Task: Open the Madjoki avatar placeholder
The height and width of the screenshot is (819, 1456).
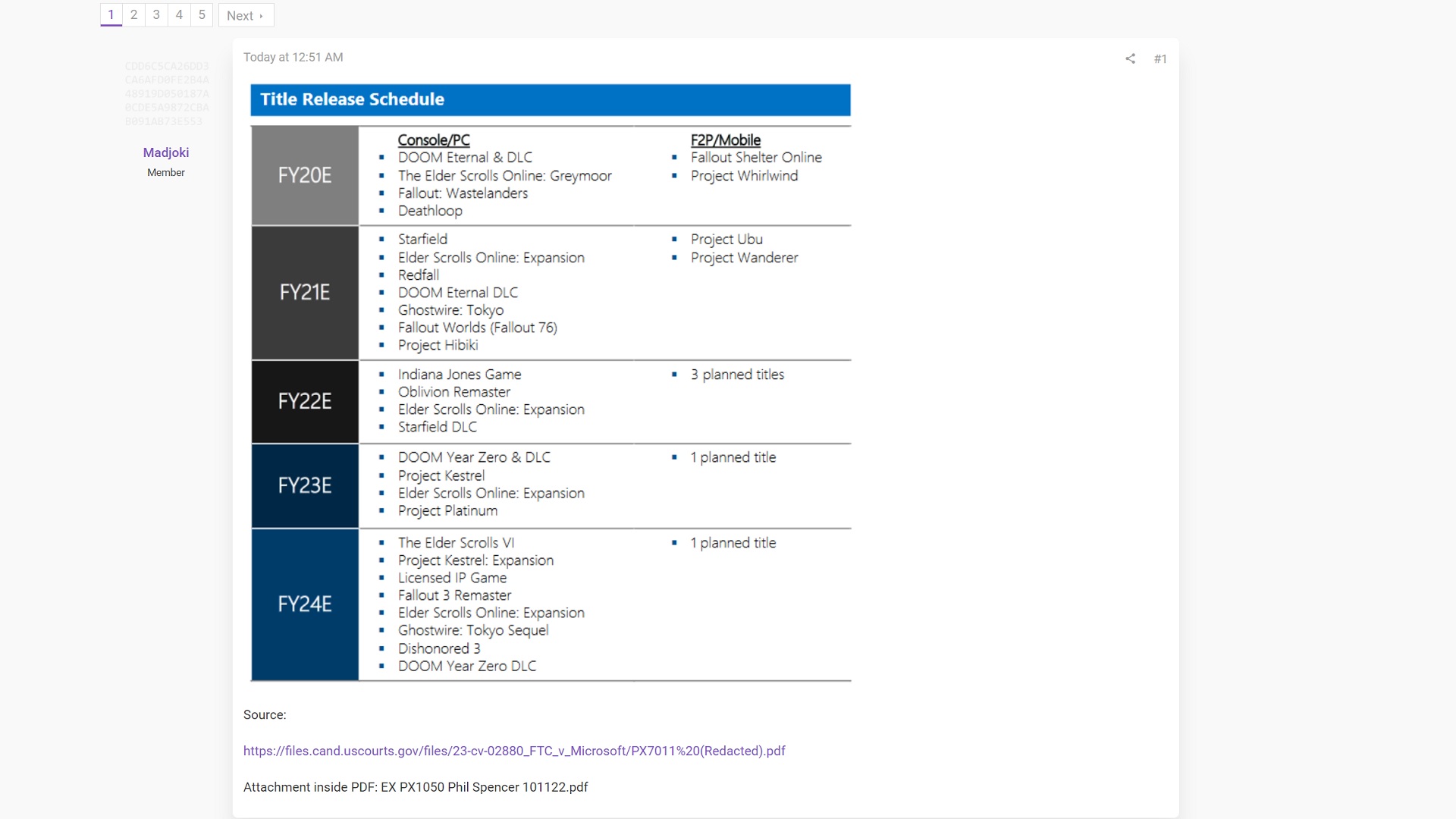Action: click(167, 94)
